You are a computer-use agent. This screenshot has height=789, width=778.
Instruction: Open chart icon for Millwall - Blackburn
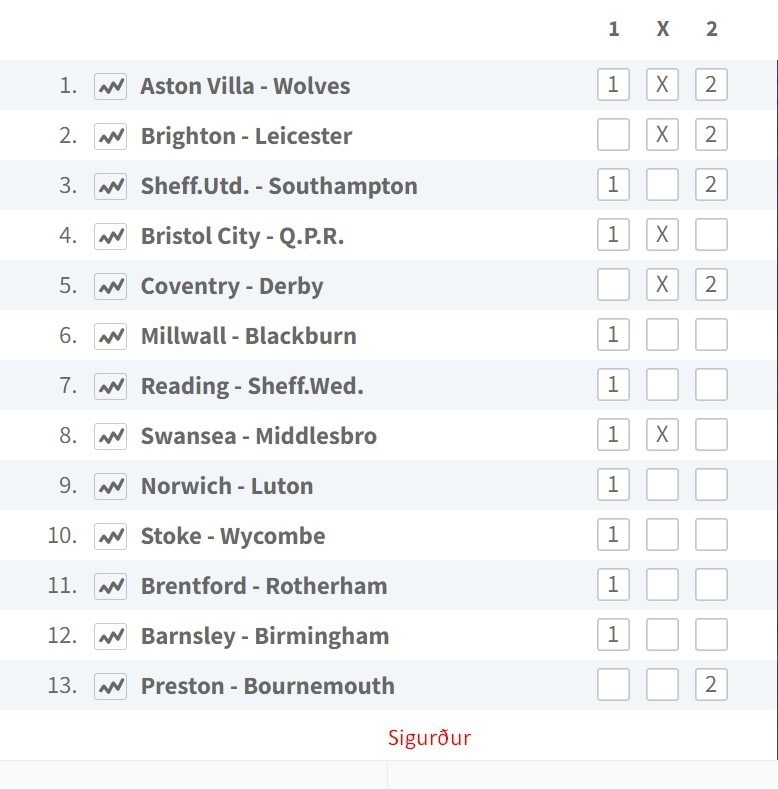(110, 336)
